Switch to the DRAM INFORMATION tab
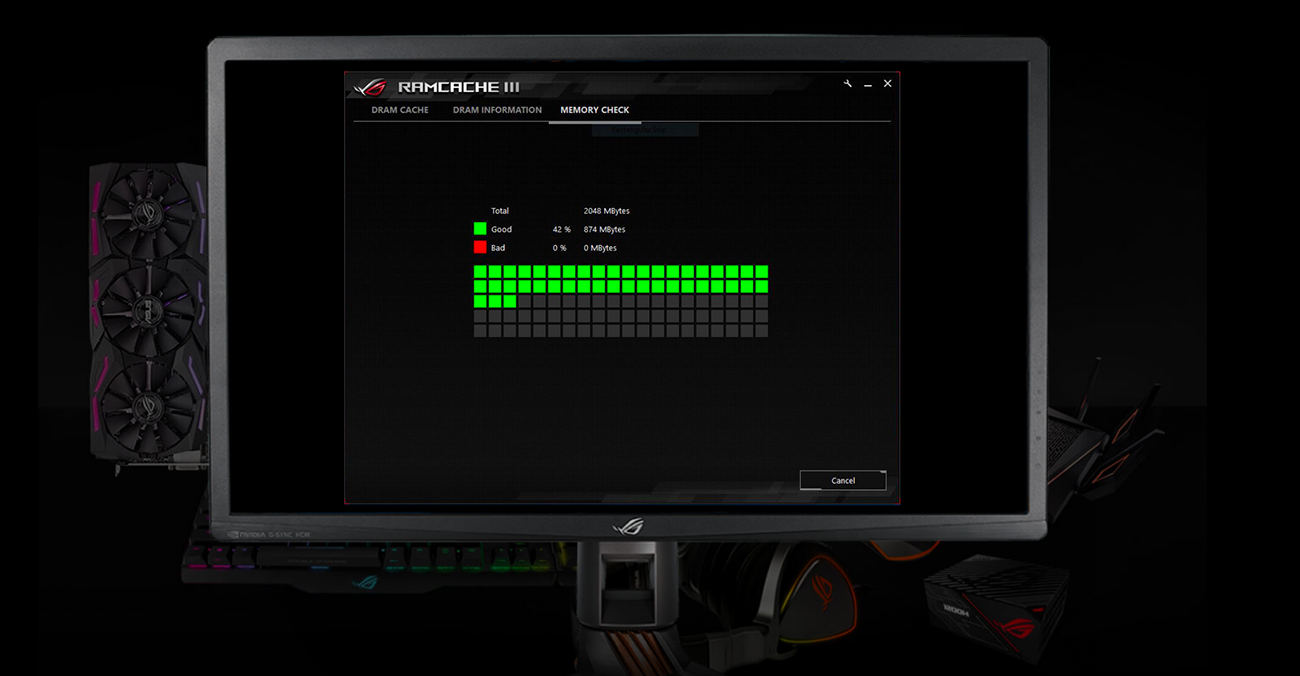Screen dimensions: 1300x676 click(497, 110)
